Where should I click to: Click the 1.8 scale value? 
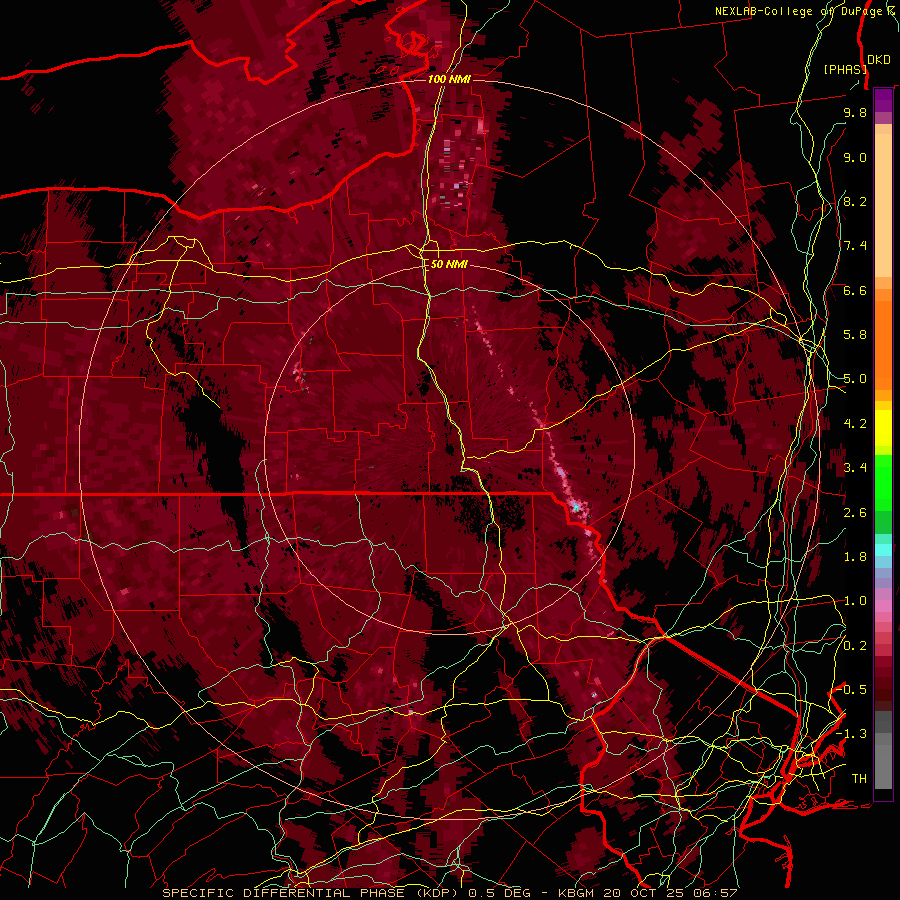[x=855, y=557]
